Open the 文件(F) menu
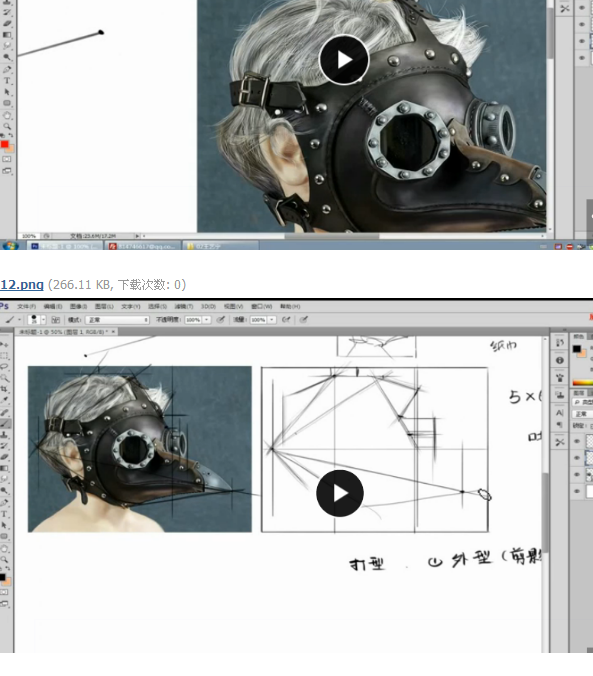593x676 pixels. pyautogui.click(x=26, y=307)
